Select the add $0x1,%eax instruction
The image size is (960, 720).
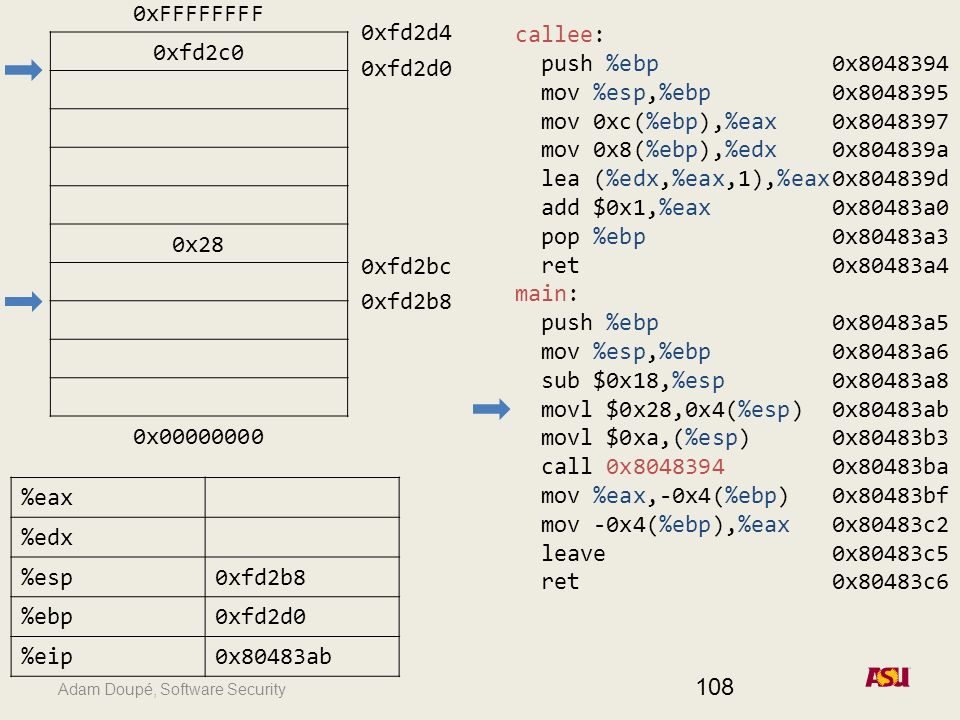(626, 208)
